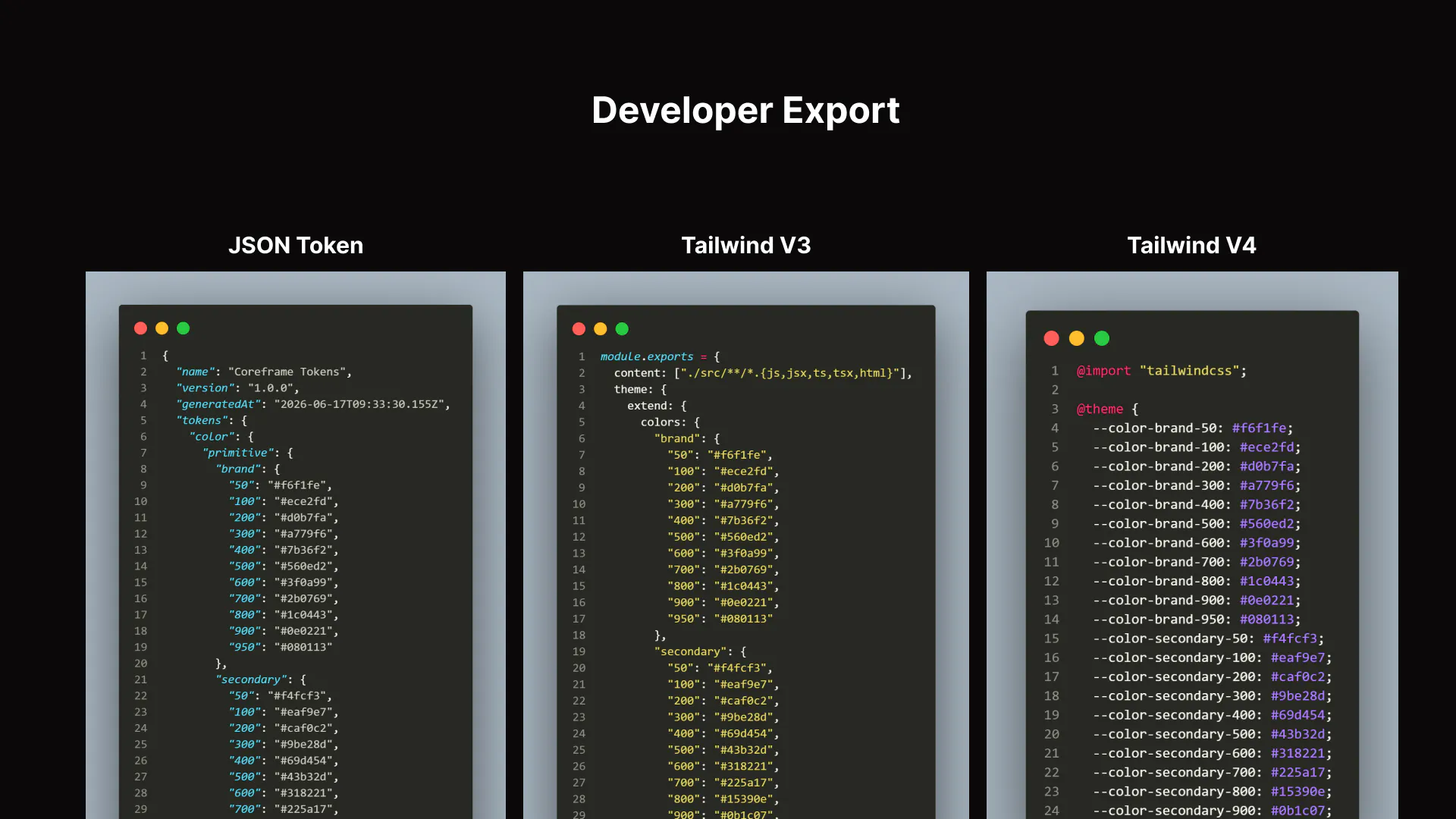Click the extend: { line in Tailwind V3
The width and height of the screenshot is (1456, 819).
(657, 406)
